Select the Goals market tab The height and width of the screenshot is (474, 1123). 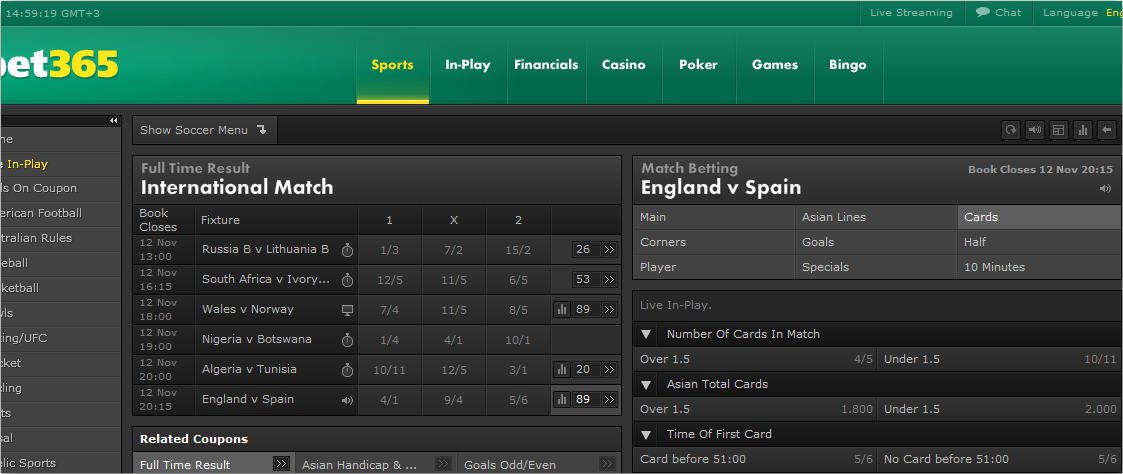876,242
